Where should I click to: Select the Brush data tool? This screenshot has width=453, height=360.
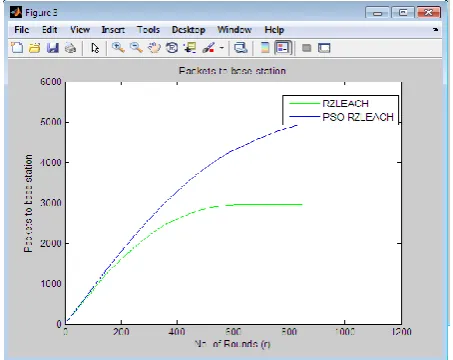(209, 48)
